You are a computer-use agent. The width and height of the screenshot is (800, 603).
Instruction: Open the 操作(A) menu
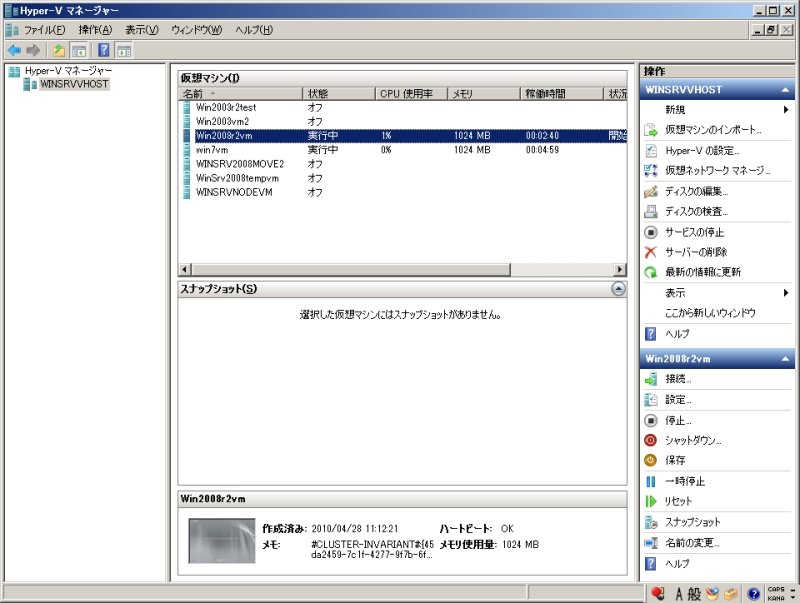pos(95,30)
